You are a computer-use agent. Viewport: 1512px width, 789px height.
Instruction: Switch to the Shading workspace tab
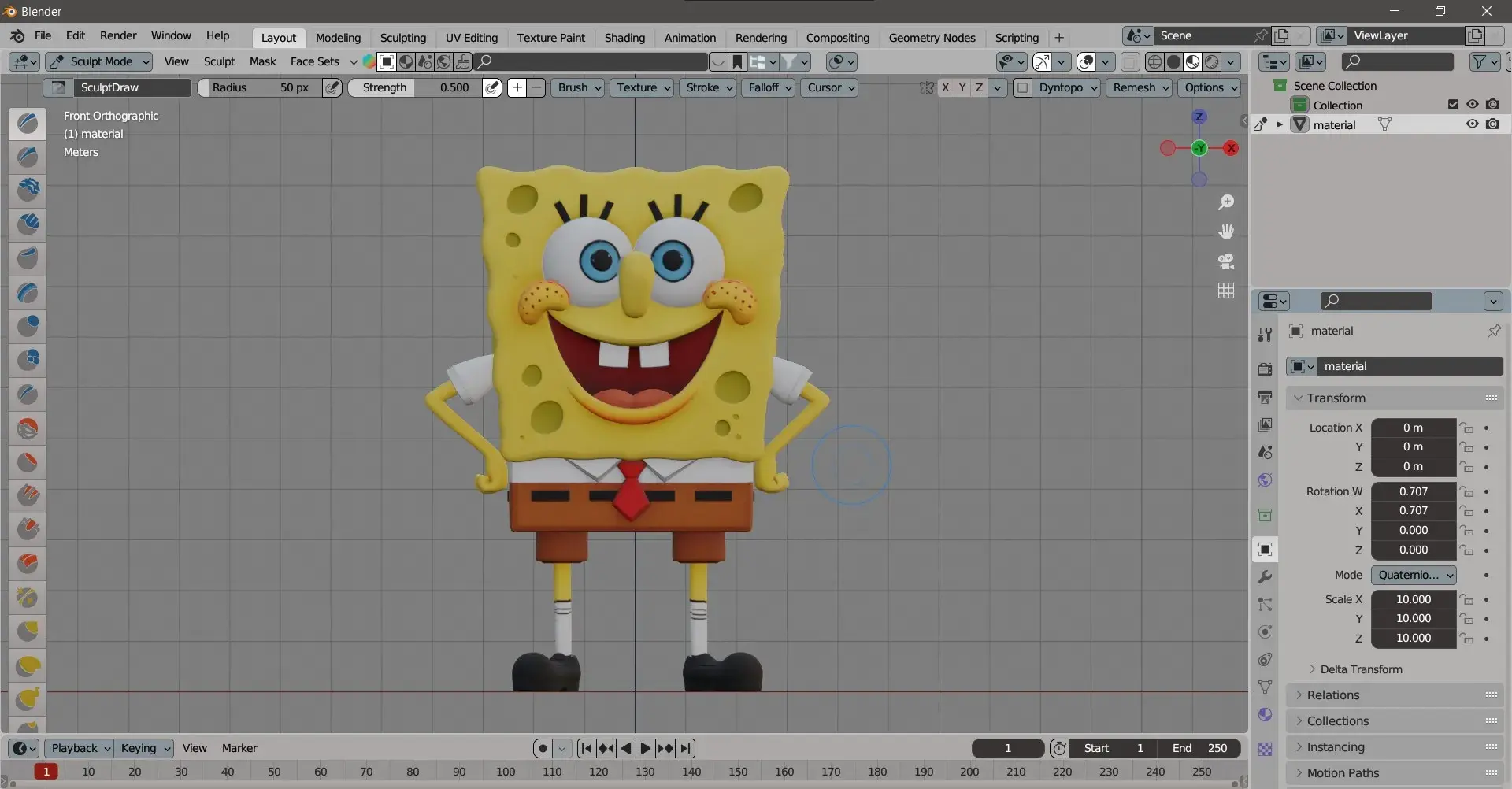[x=624, y=38]
